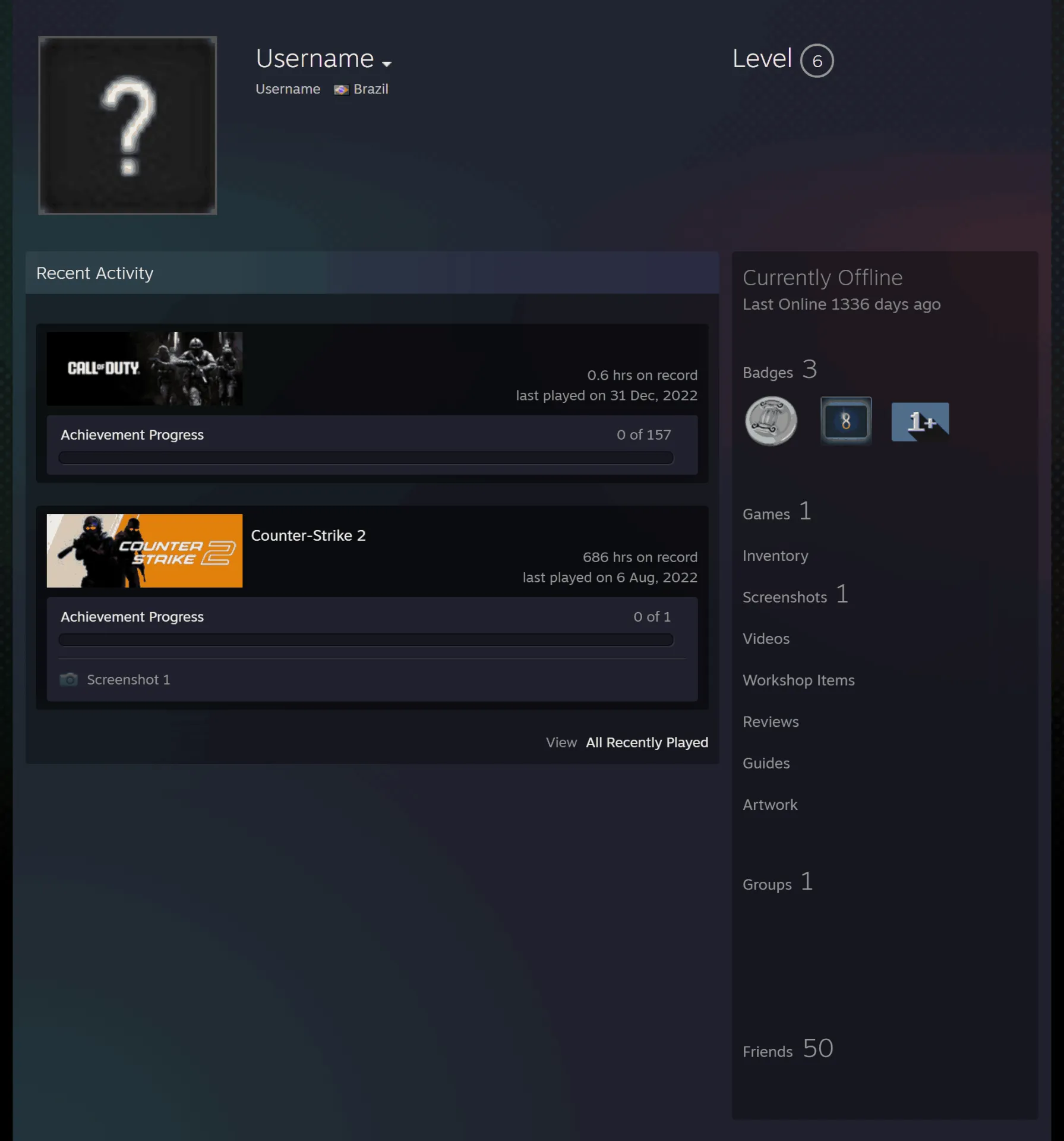The height and width of the screenshot is (1141, 1064).
Task: Click '0.6 hrs on record' text
Action: click(x=642, y=376)
